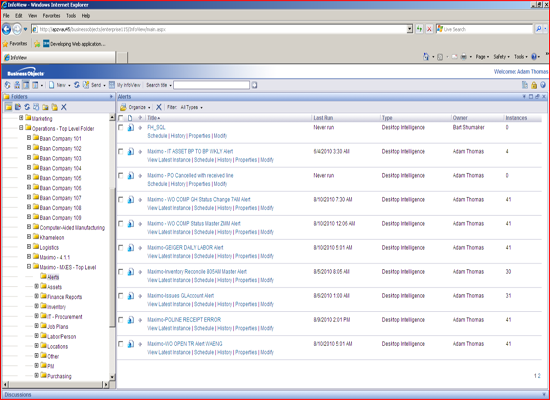Check the select-all checkbox in the header
550x400 pixels.
(121, 118)
